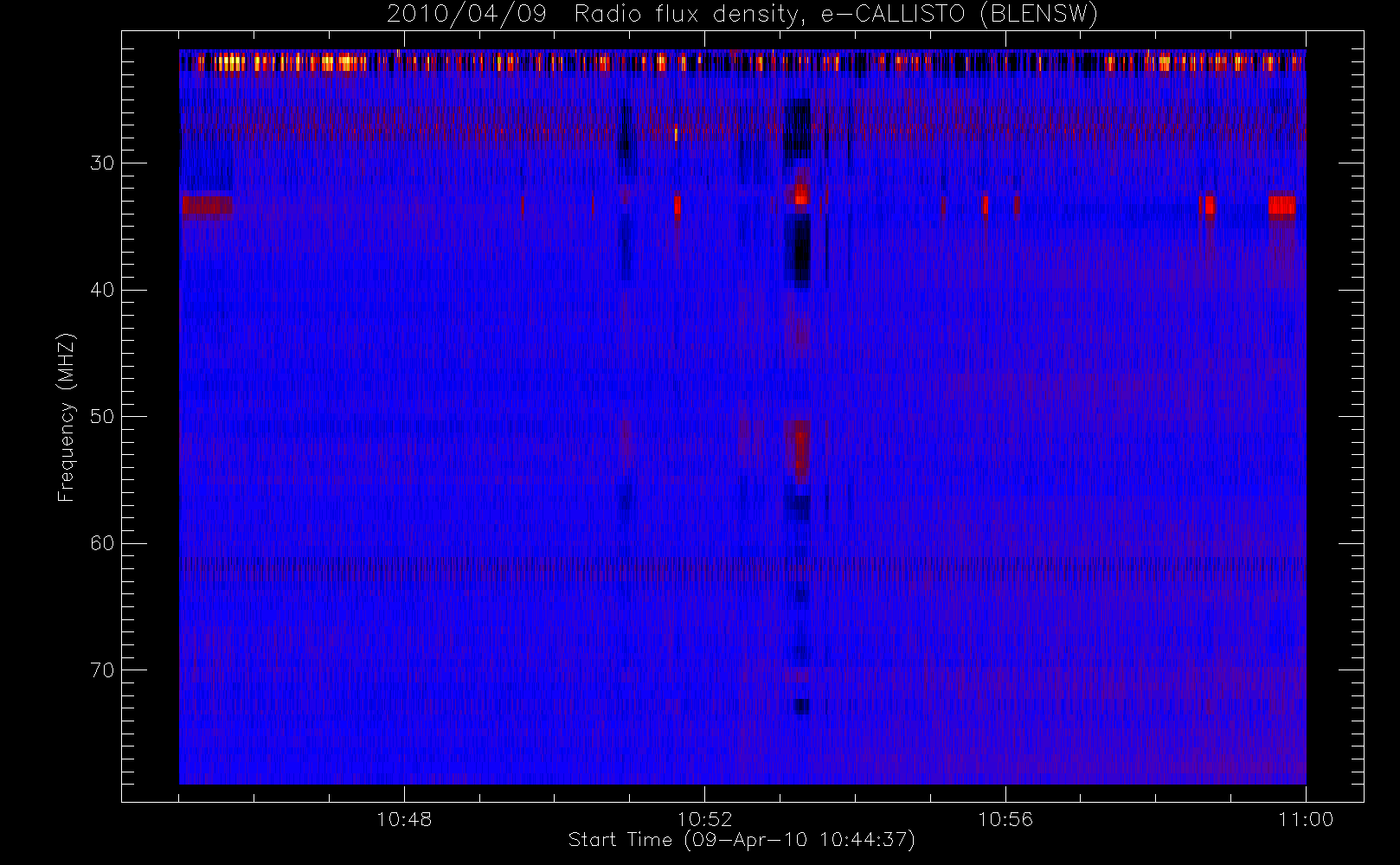Click the 60 frequency tick label
Screen dimensions: 1400x865
tap(102, 543)
